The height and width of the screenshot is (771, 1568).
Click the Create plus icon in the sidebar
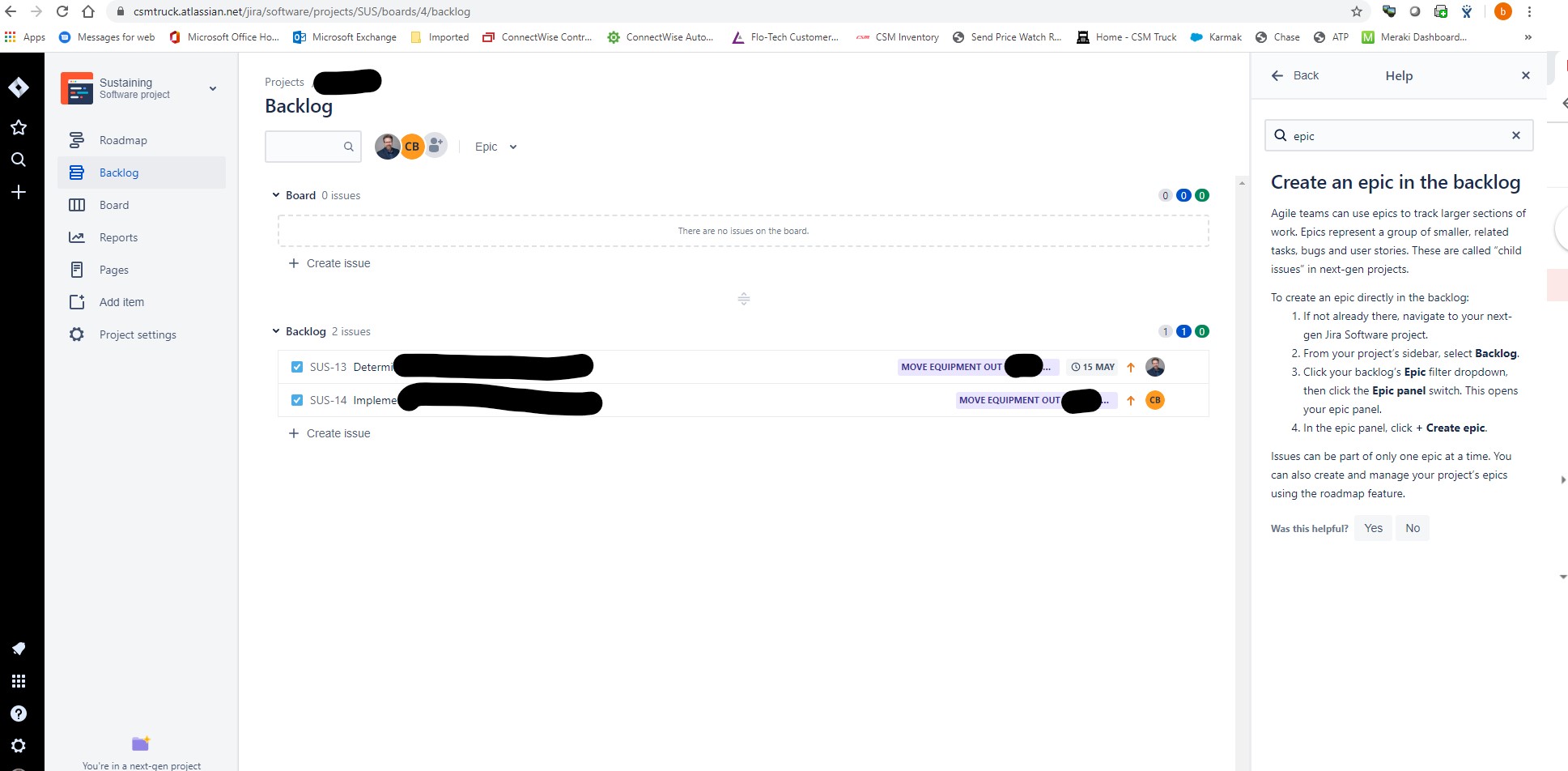click(19, 192)
